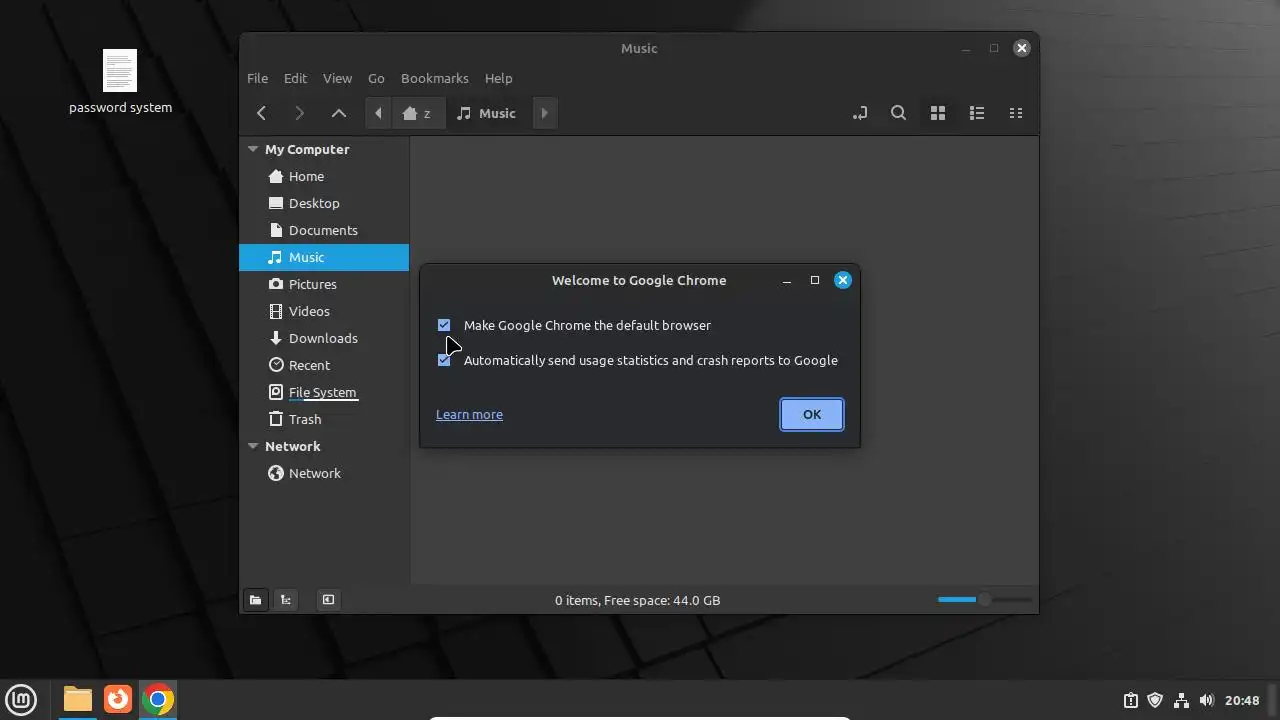Viewport: 1280px width, 720px height.
Task: Open the Linux Mint start menu
Action: click(x=21, y=699)
